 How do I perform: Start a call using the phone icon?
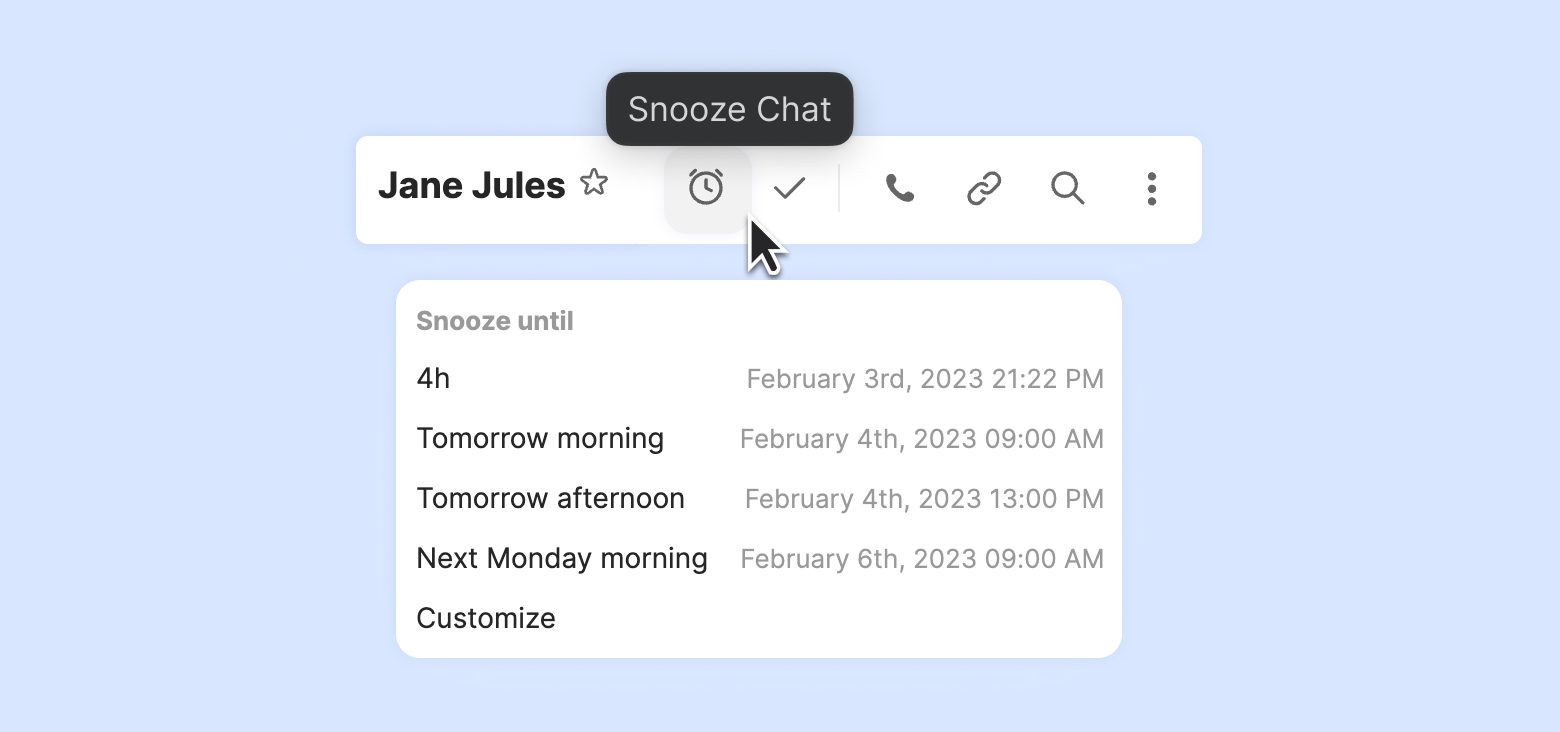[x=900, y=188]
